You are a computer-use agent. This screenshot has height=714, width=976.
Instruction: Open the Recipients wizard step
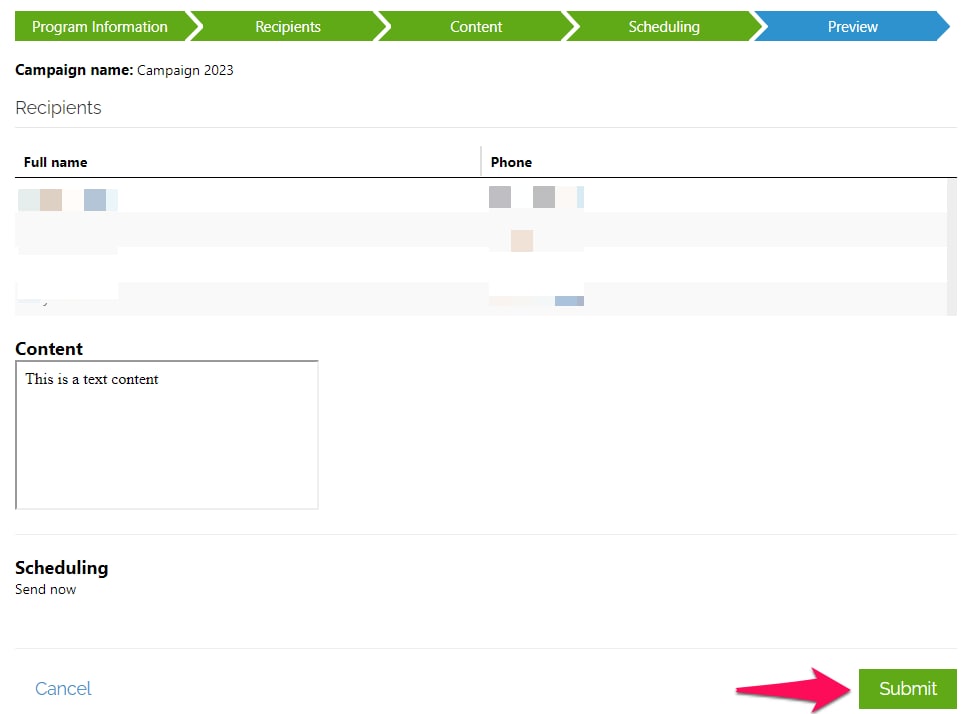(x=288, y=26)
